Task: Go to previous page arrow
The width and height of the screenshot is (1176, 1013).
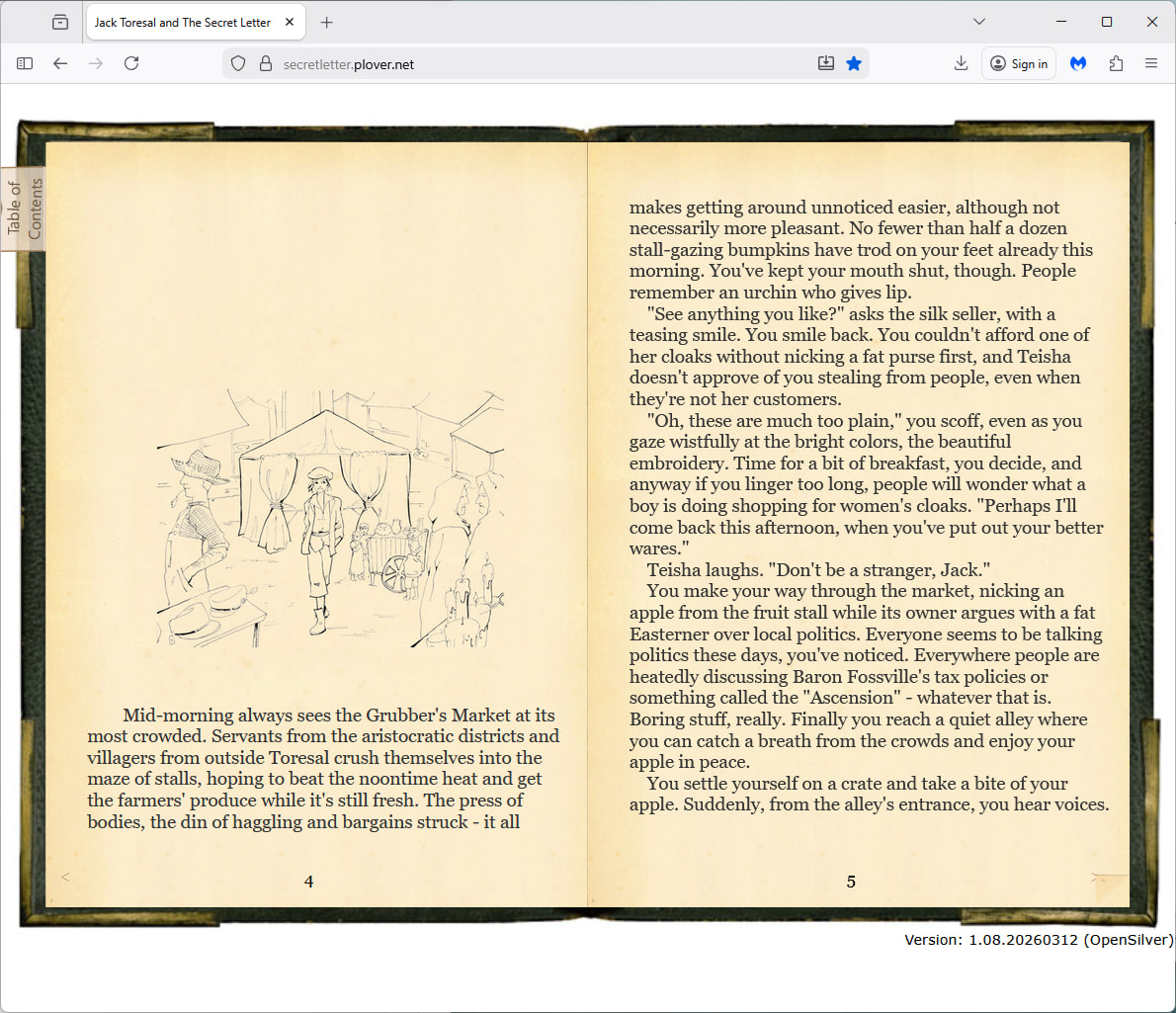Action: [x=65, y=878]
